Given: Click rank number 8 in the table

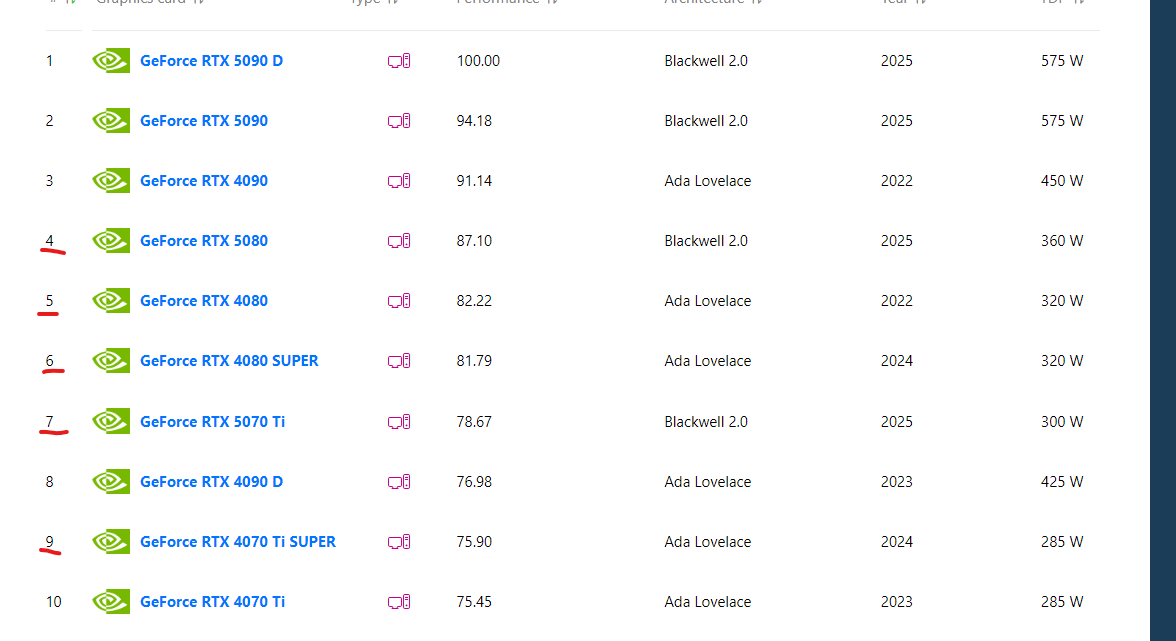Looking at the screenshot, I should [x=50, y=481].
